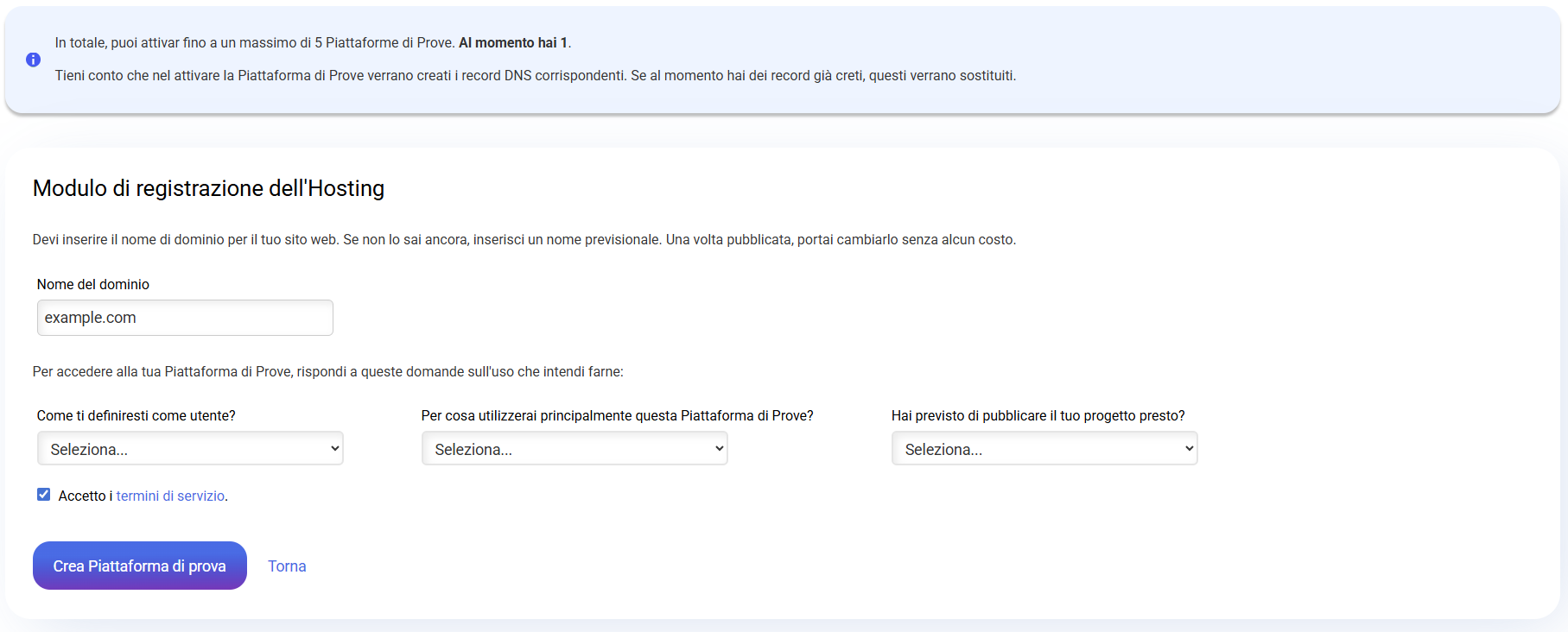1568x632 pixels.
Task: Expand the Piattaforma di Prove main-use dropdown
Action: click(x=575, y=449)
